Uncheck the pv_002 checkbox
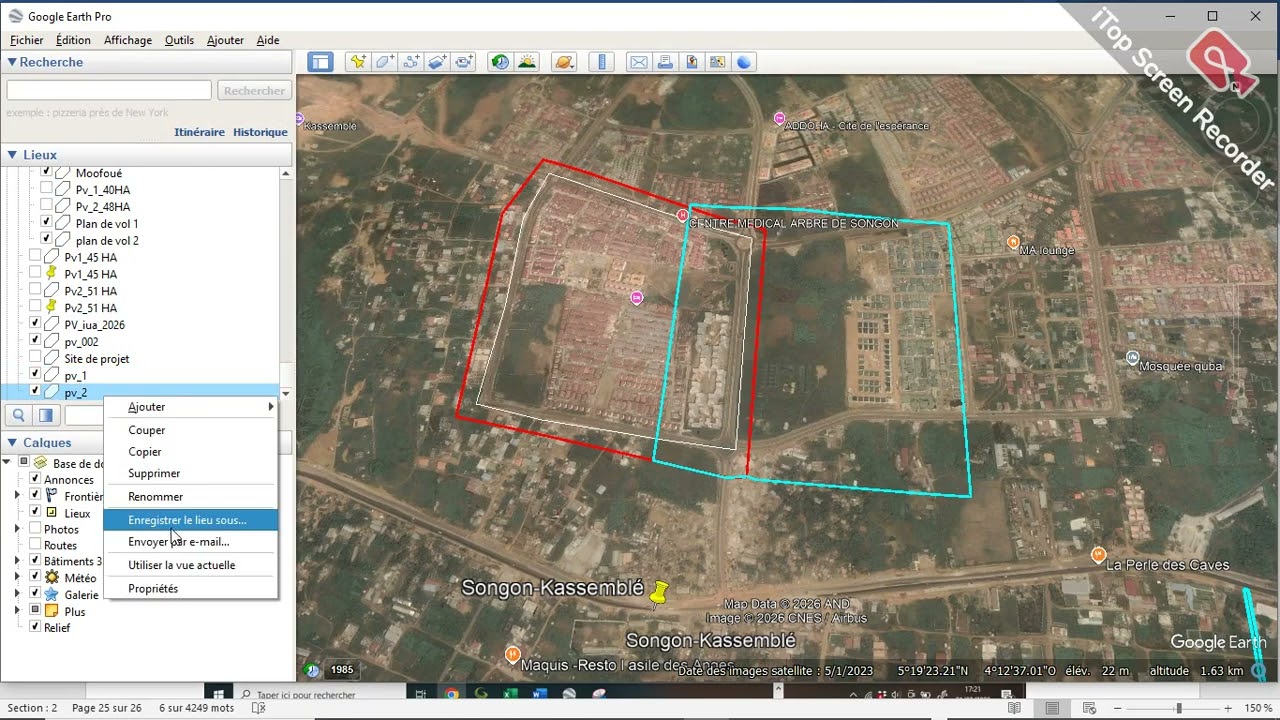Screen dimensions: 1280x720 click(35, 341)
